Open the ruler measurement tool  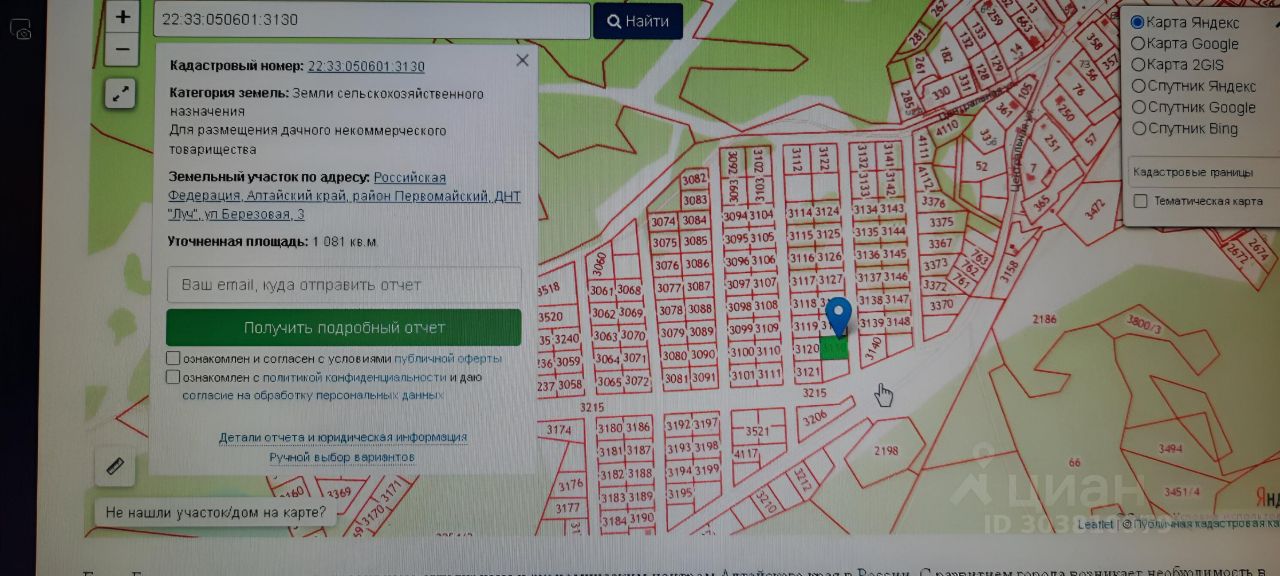(115, 466)
